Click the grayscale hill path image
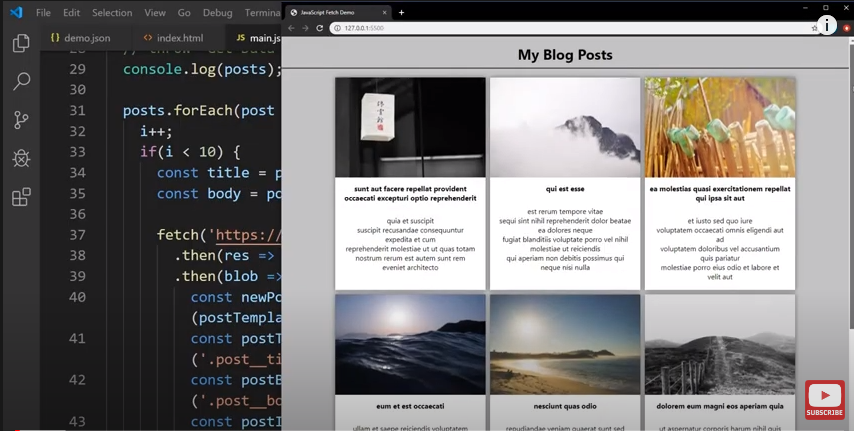Image resolution: width=854 pixels, height=431 pixels. click(x=720, y=344)
